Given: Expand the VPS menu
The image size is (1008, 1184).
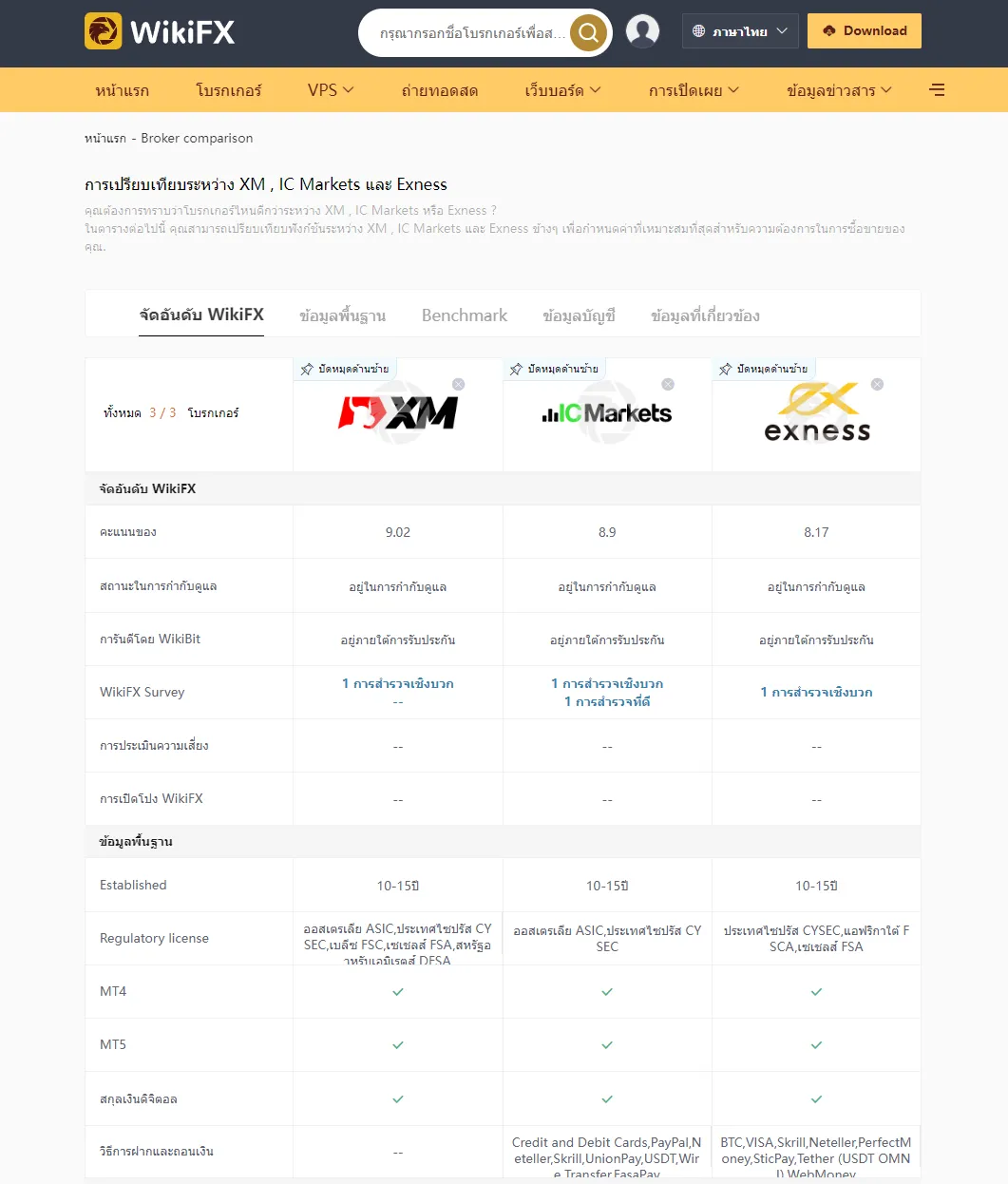Looking at the screenshot, I should tap(331, 90).
